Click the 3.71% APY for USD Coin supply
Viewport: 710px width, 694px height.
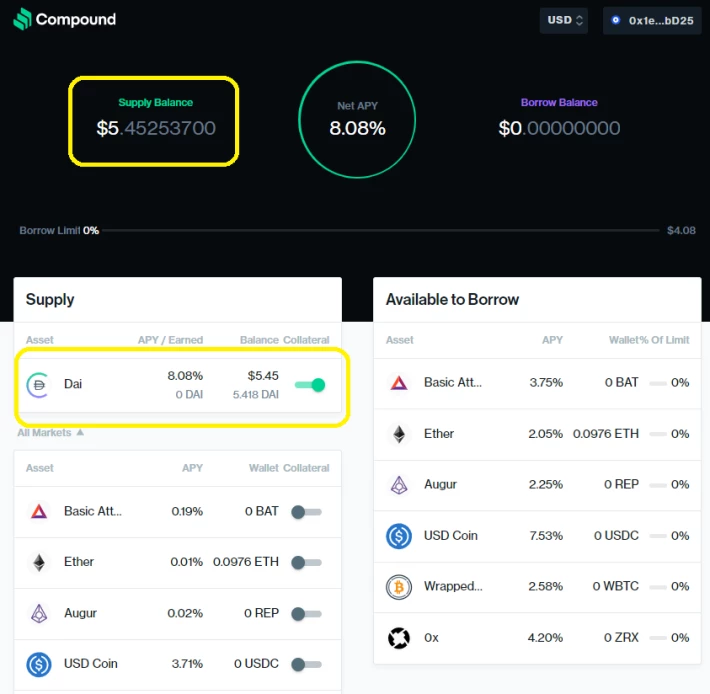187,664
